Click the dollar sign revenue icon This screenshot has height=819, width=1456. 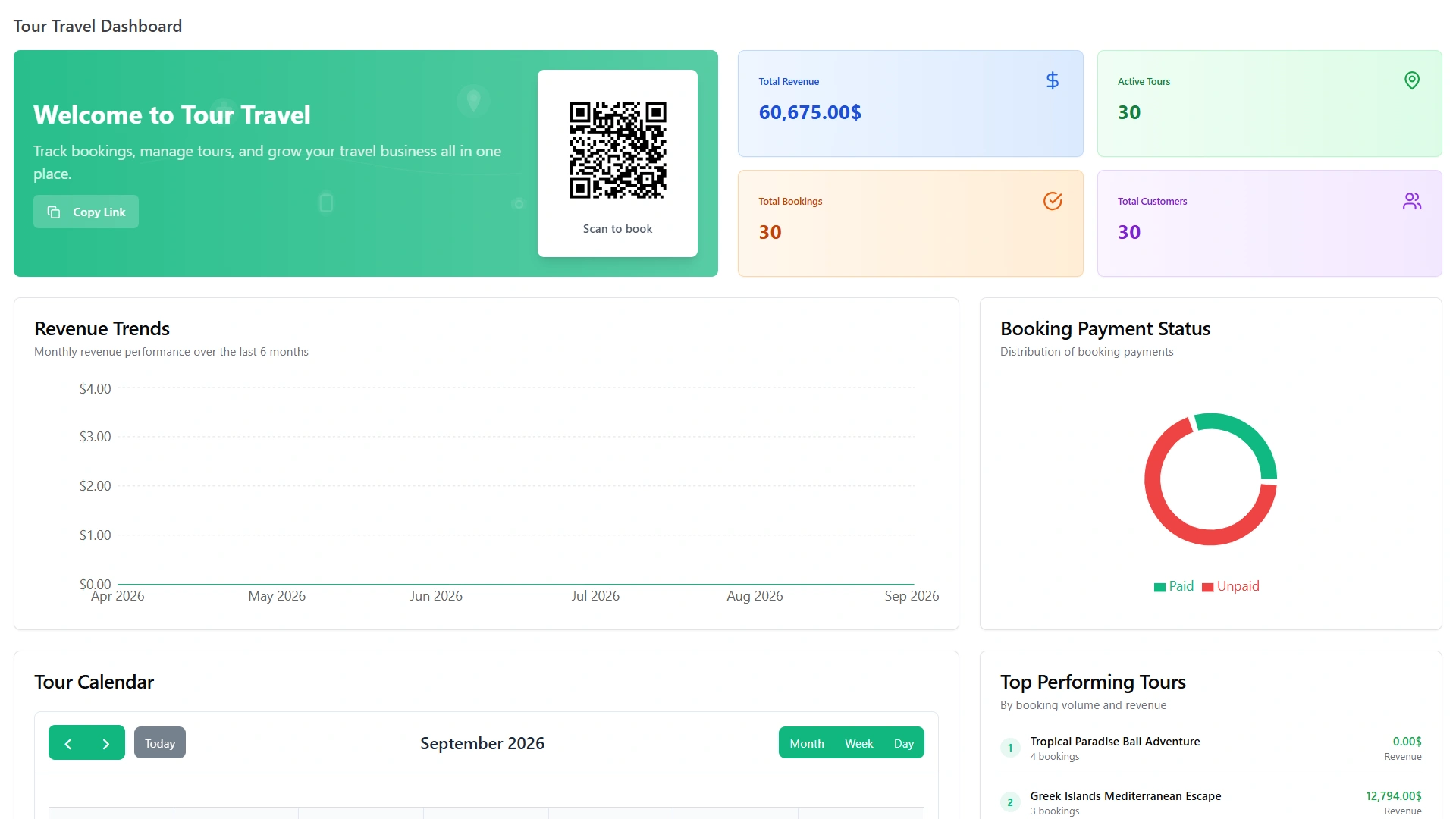pos(1052,80)
